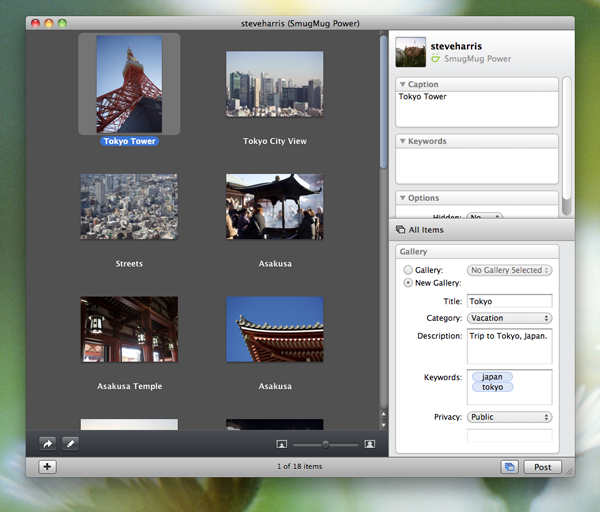Open the No Gallery Selected dropdown

tap(509, 270)
